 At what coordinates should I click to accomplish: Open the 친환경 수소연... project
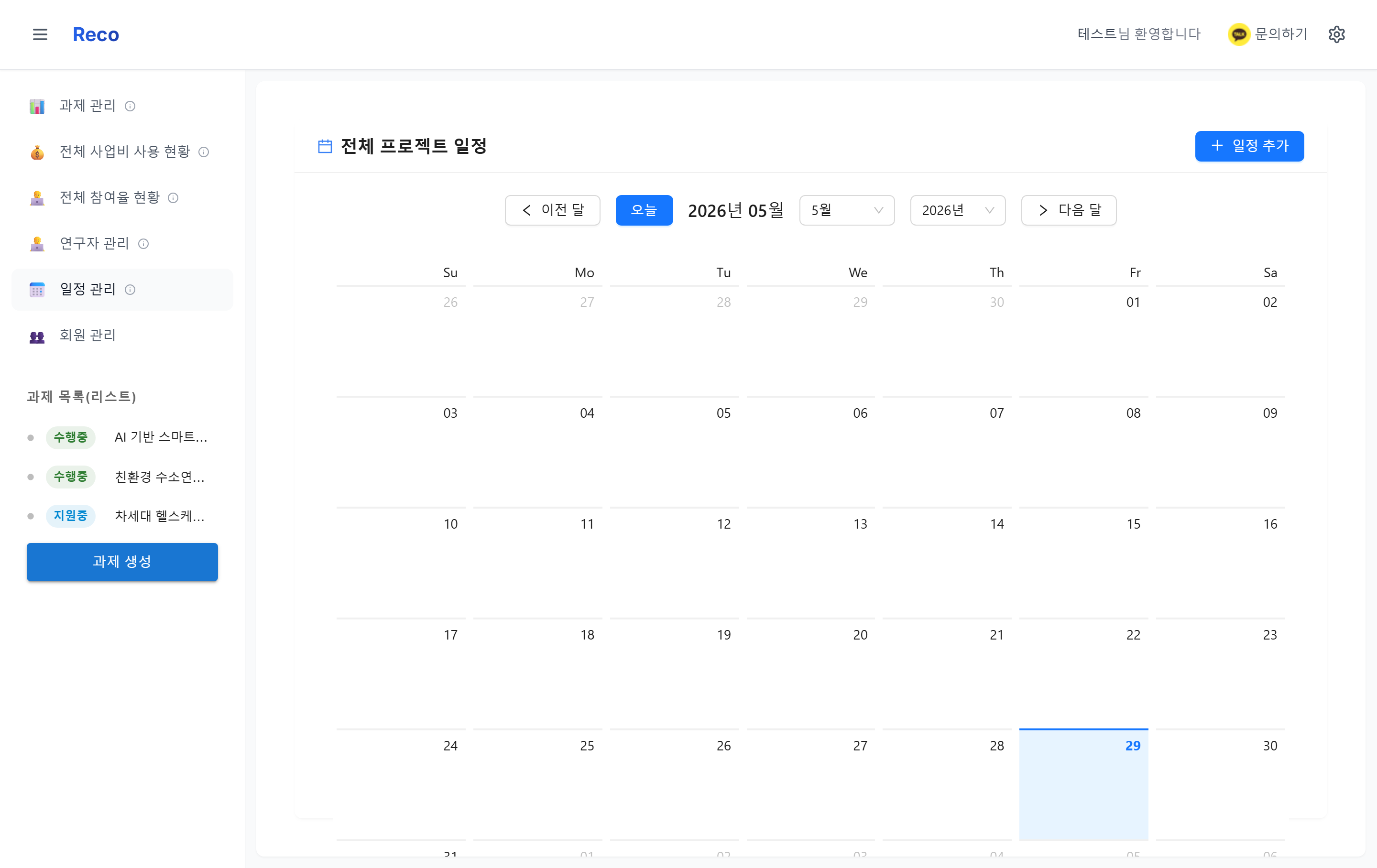pos(160,477)
